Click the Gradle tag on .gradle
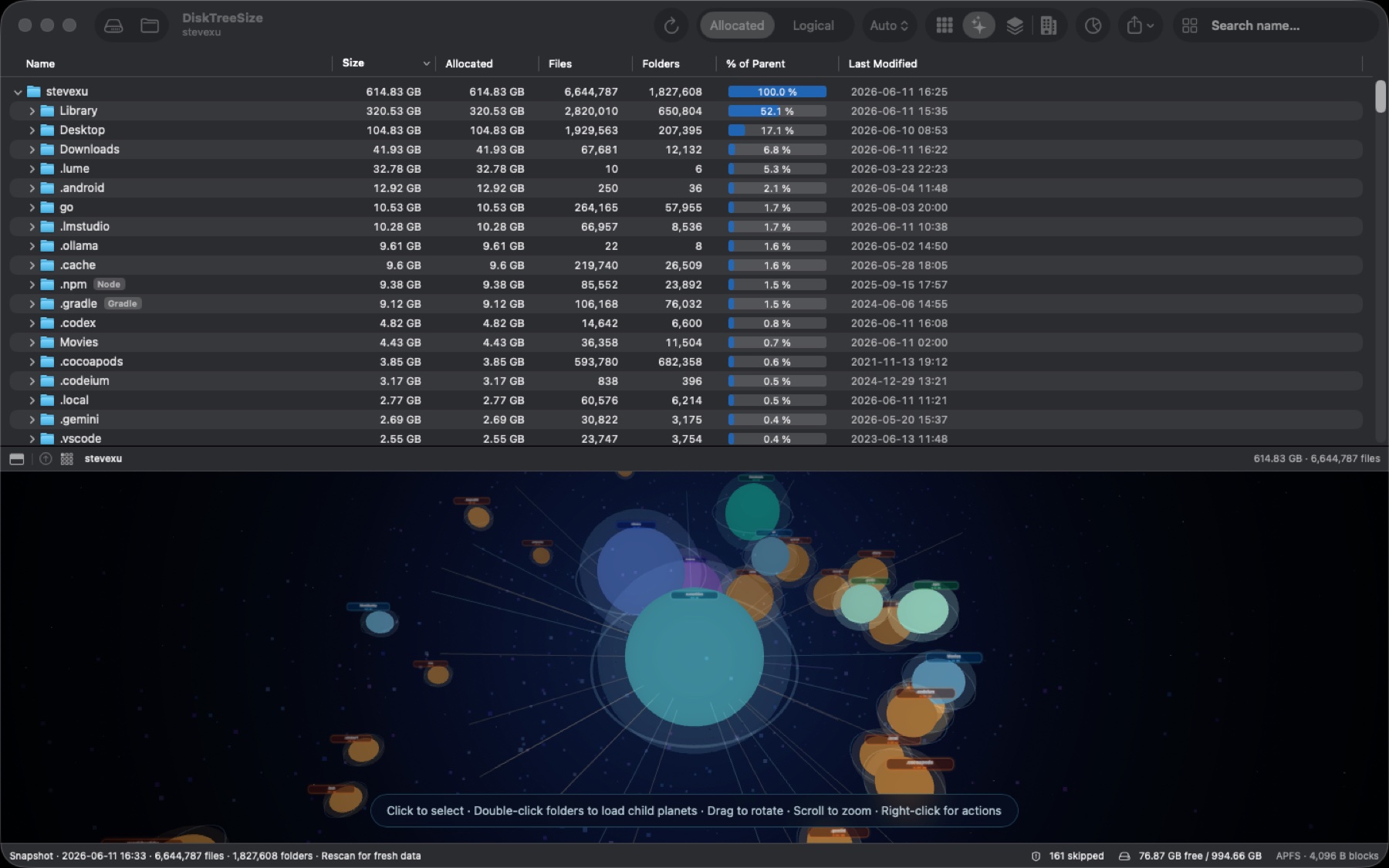Viewport: 1389px width, 868px height. (x=123, y=304)
